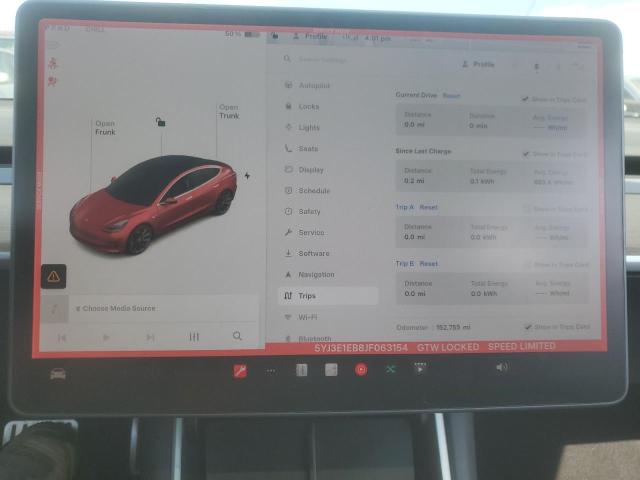Image resolution: width=640 pixels, height=480 pixels.
Task: Tap the red Model 3 car image
Action: pyautogui.click(x=153, y=204)
